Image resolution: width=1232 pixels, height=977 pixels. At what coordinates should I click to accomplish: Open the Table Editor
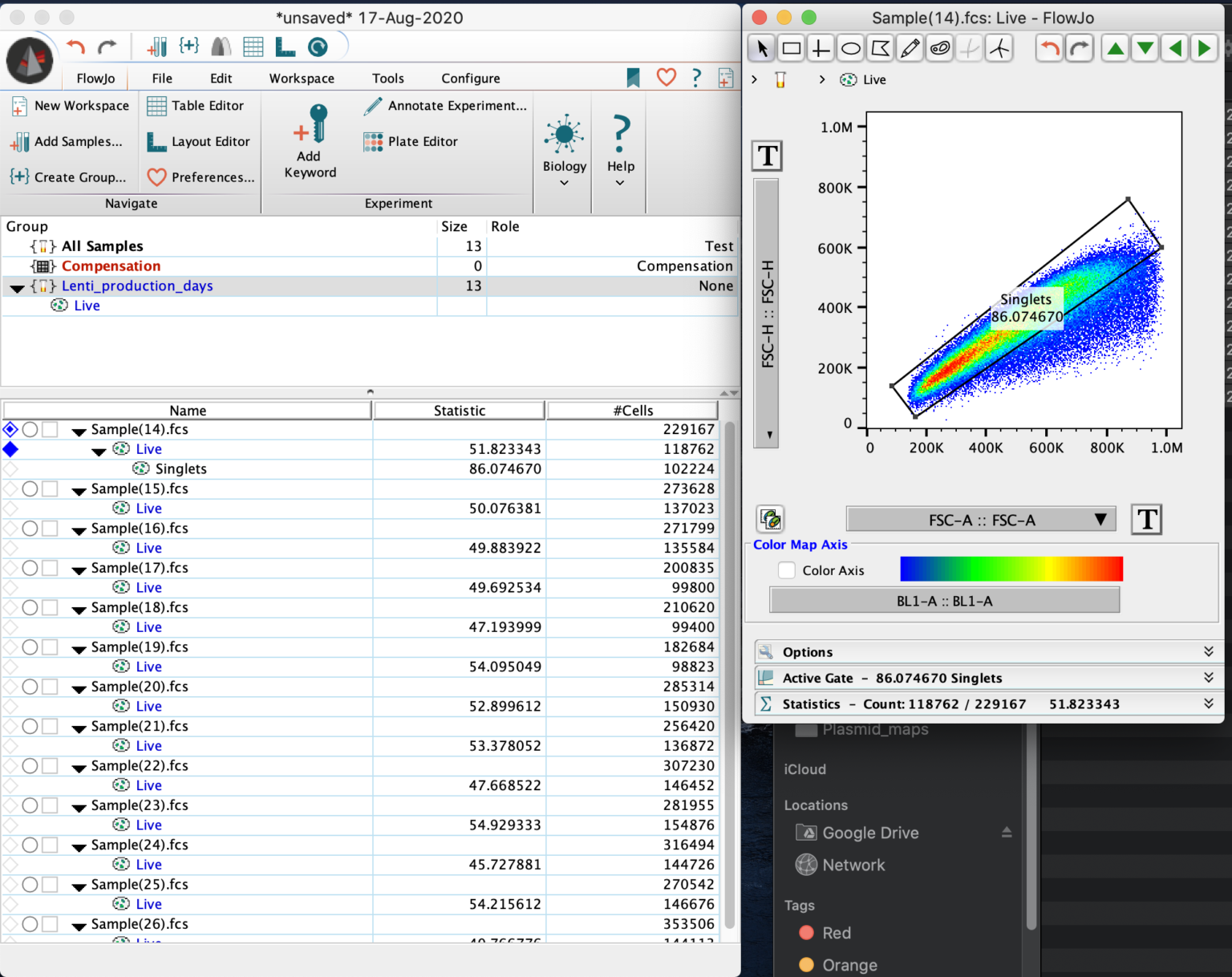(x=197, y=106)
